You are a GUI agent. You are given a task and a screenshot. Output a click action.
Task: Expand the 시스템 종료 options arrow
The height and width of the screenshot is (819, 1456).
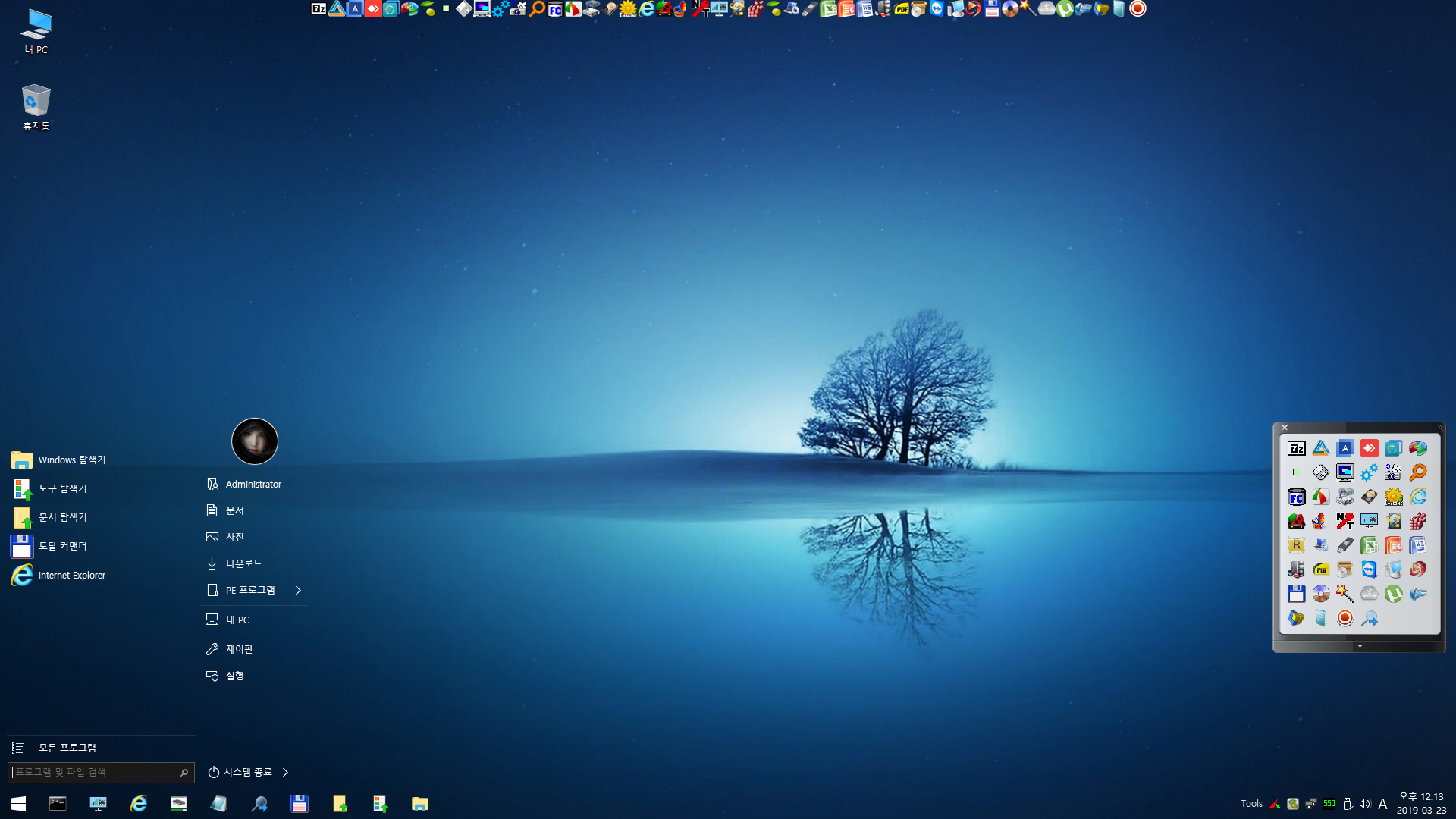pyautogui.click(x=285, y=772)
